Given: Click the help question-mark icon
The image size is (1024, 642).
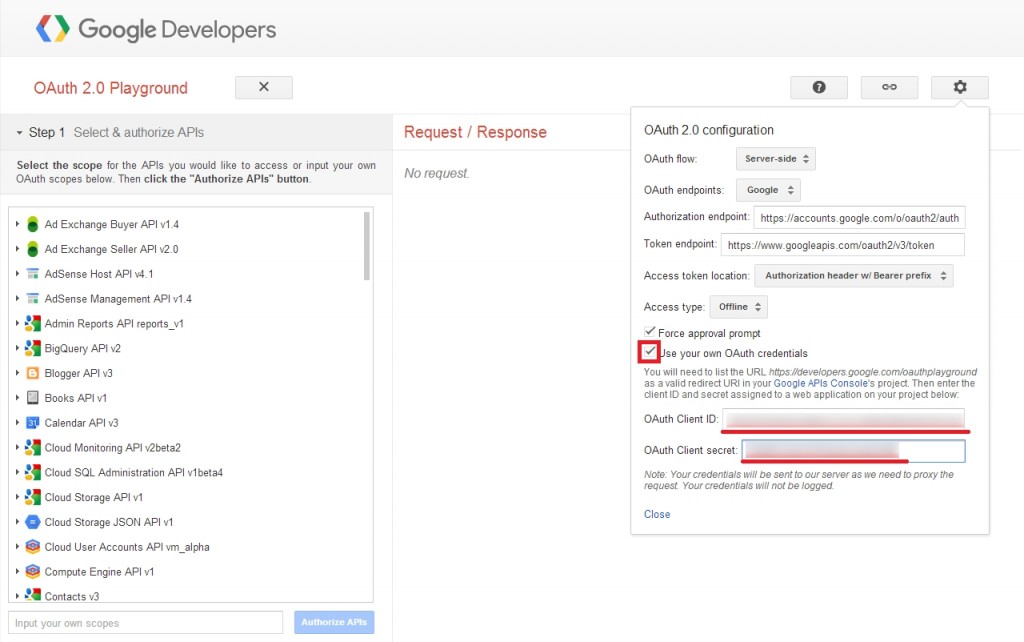Looking at the screenshot, I should click(x=818, y=87).
